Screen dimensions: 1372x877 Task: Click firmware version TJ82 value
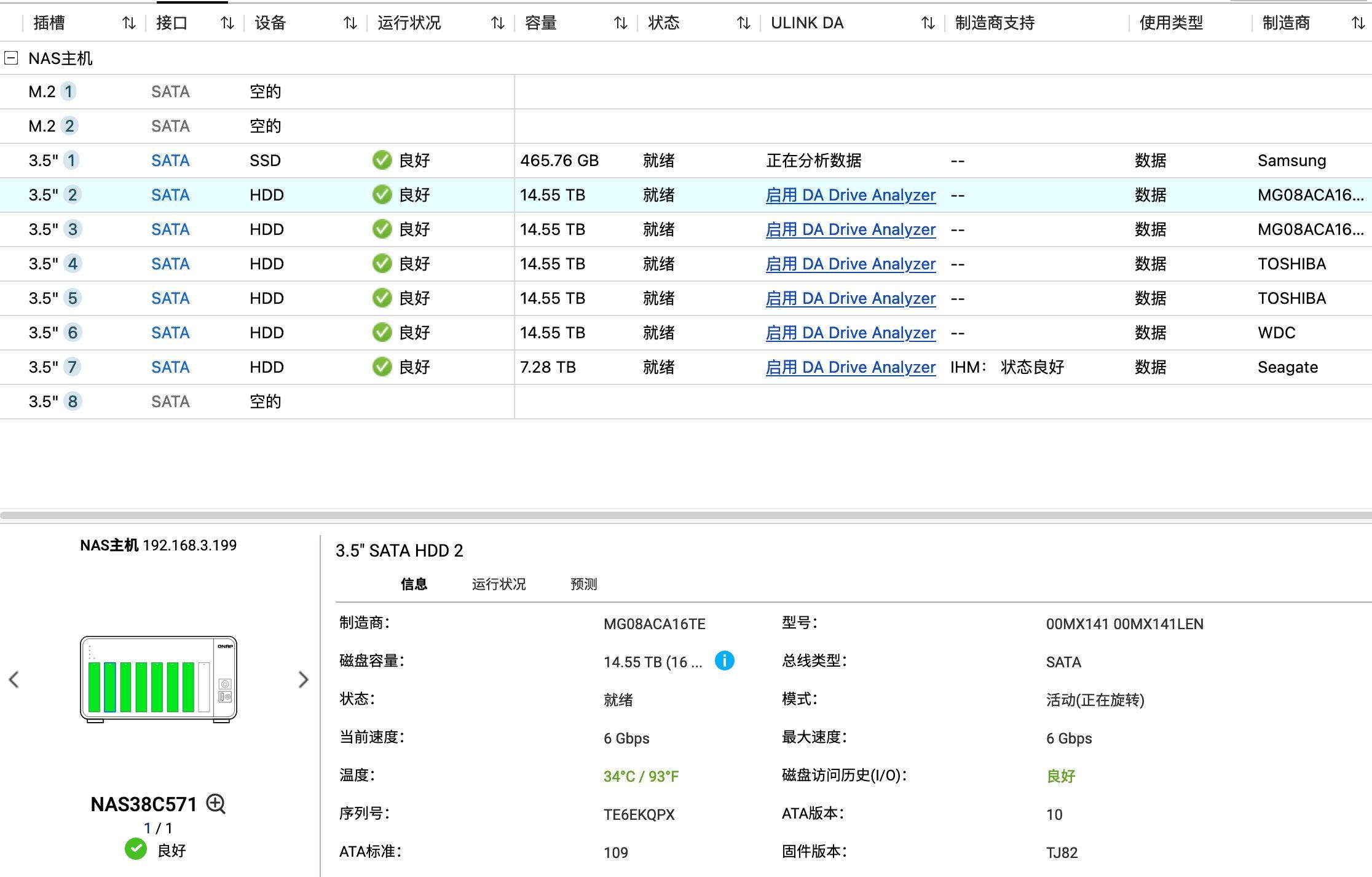tap(1062, 853)
